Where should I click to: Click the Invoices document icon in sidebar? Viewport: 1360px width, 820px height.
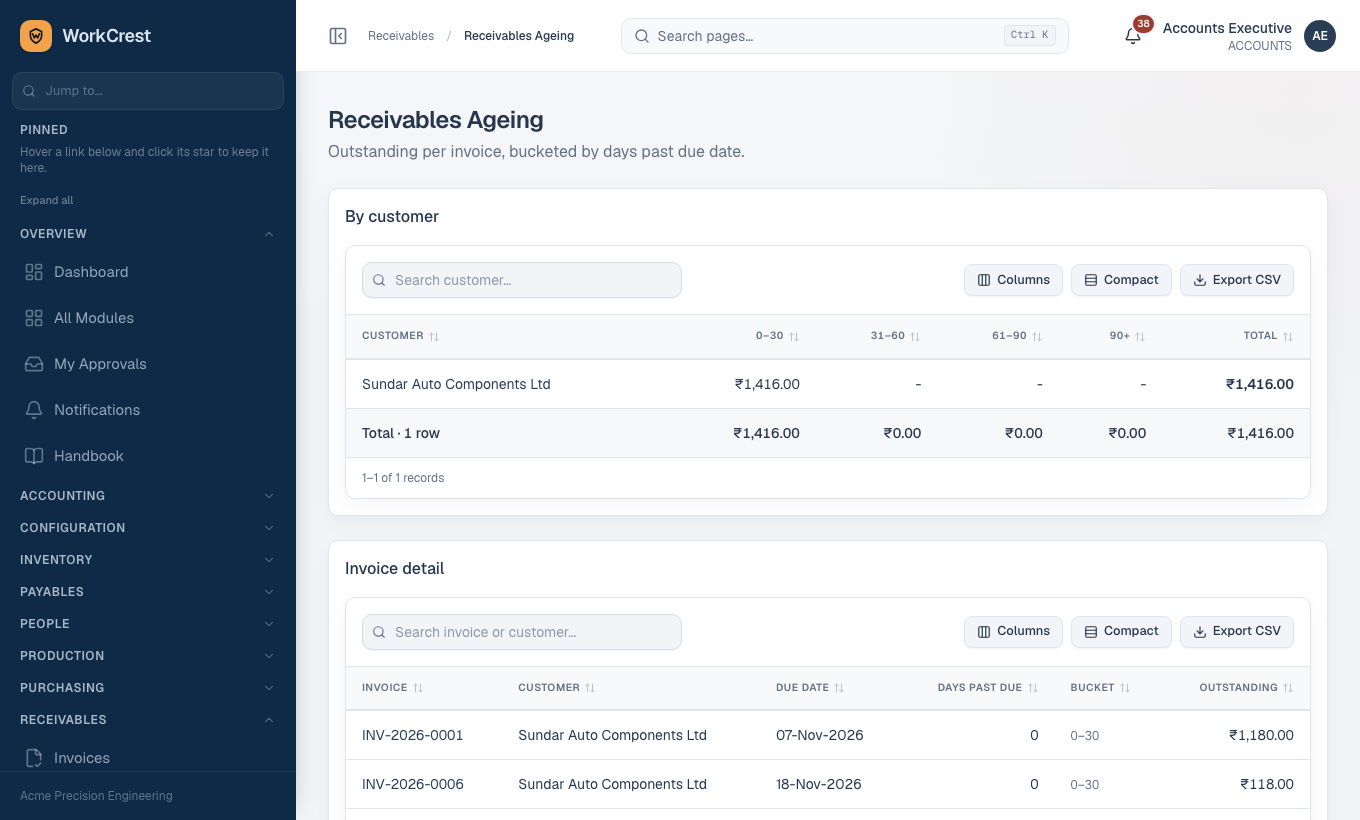click(x=34, y=758)
